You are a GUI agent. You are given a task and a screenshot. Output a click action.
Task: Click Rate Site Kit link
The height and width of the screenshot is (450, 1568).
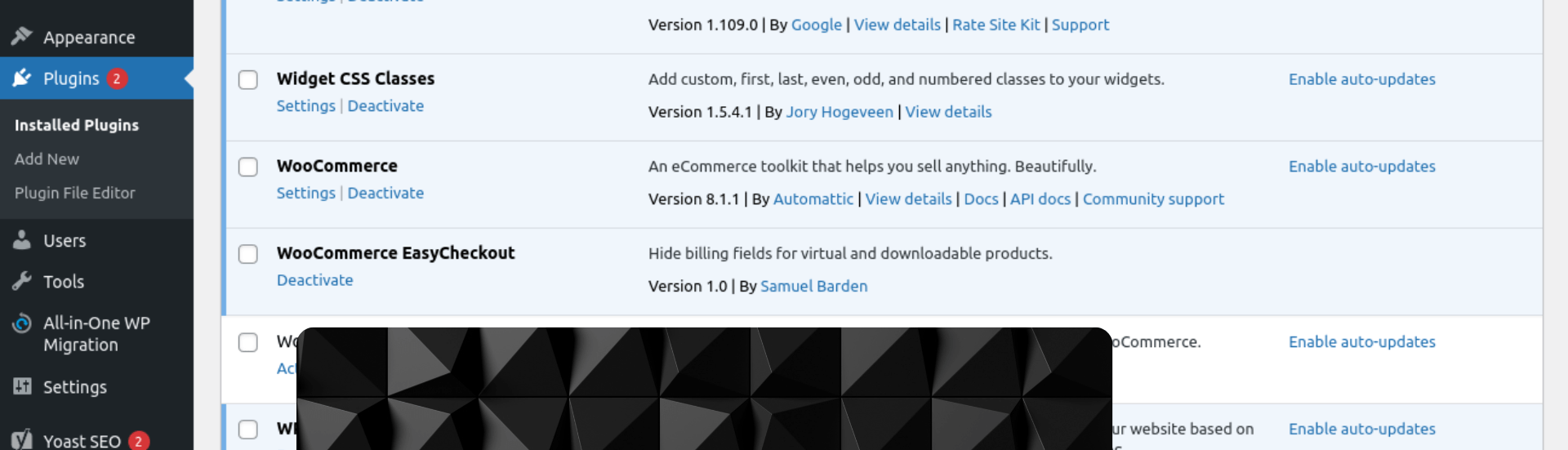click(x=996, y=25)
